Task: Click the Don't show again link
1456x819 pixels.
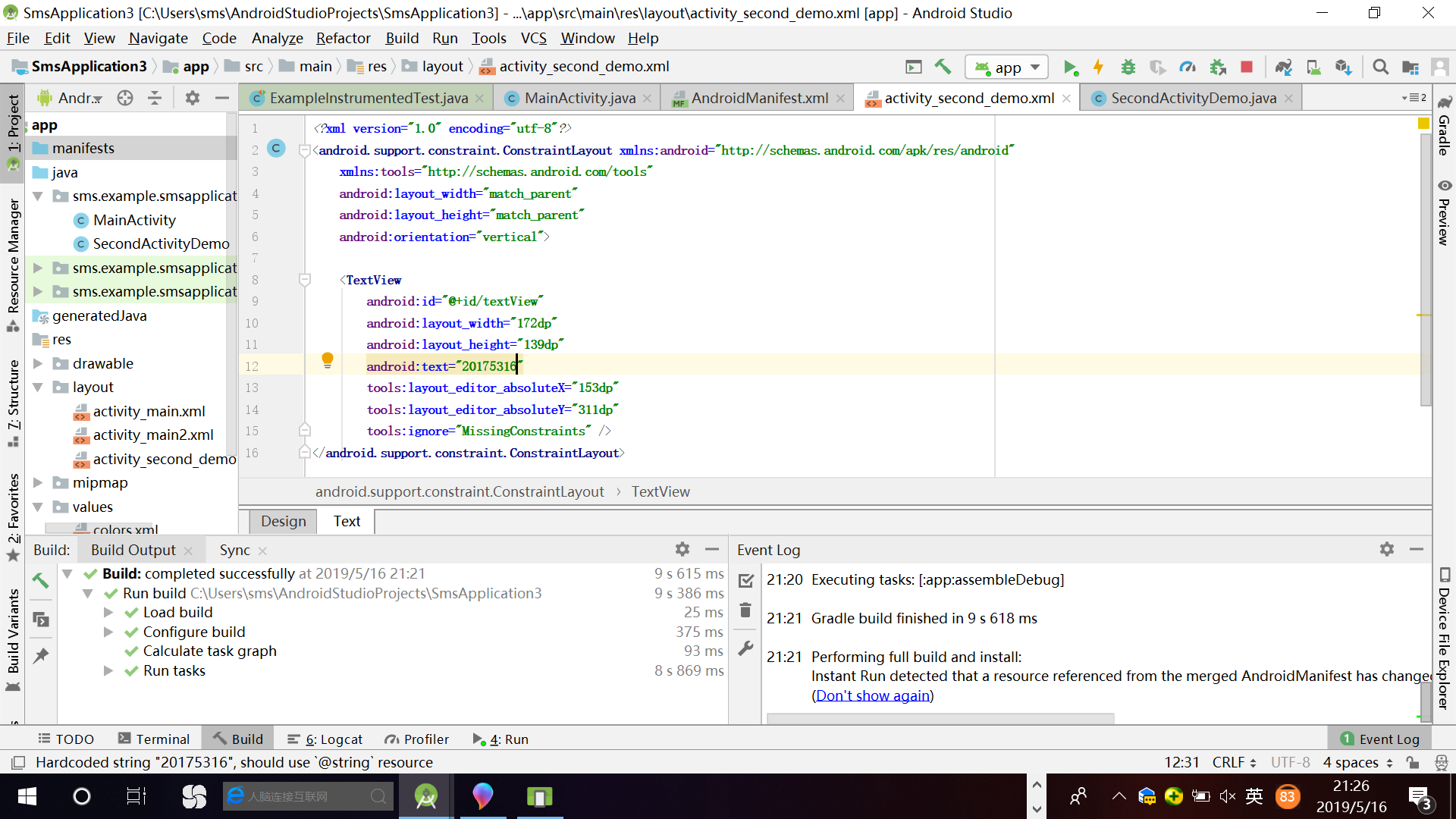Action: tap(873, 695)
